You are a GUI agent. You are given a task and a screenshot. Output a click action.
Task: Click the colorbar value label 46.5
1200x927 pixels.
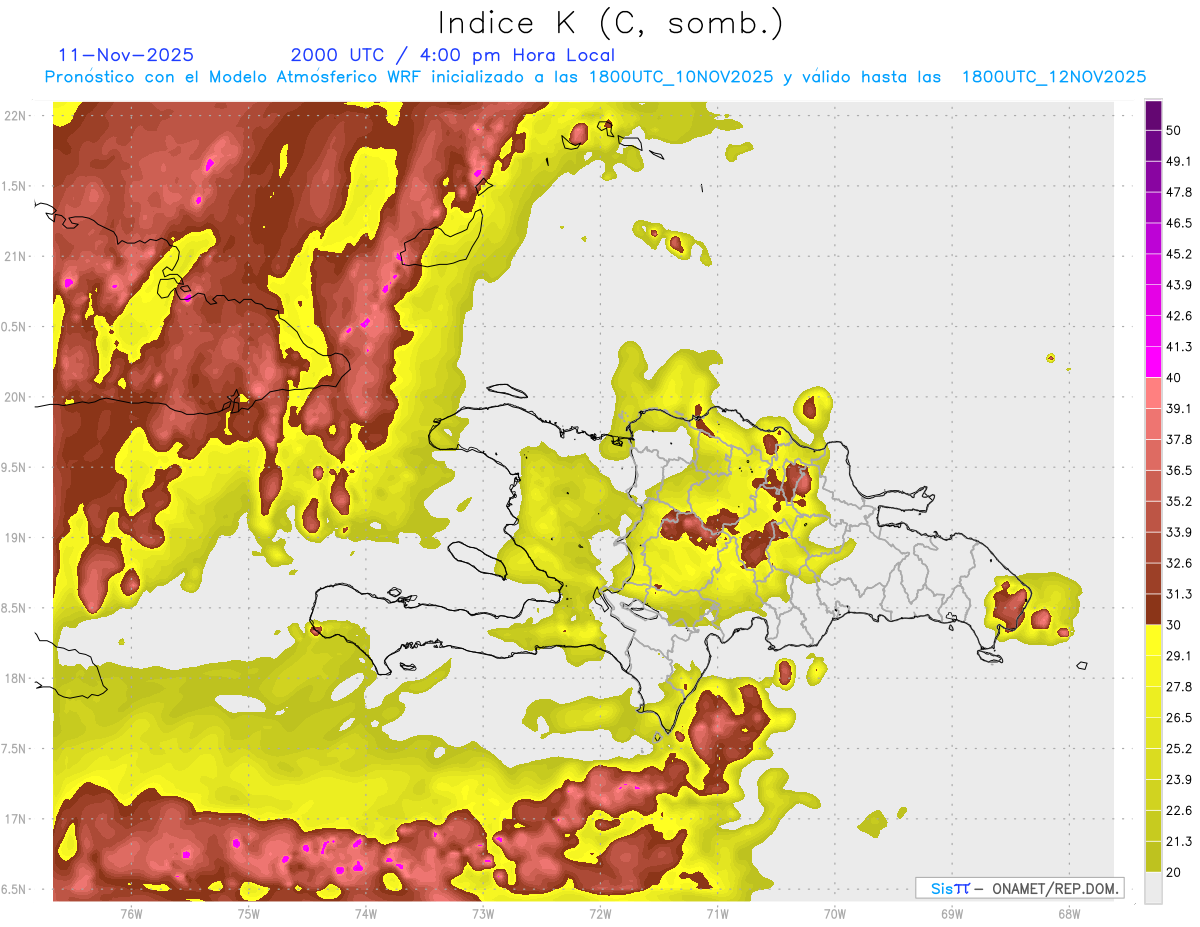click(1178, 223)
